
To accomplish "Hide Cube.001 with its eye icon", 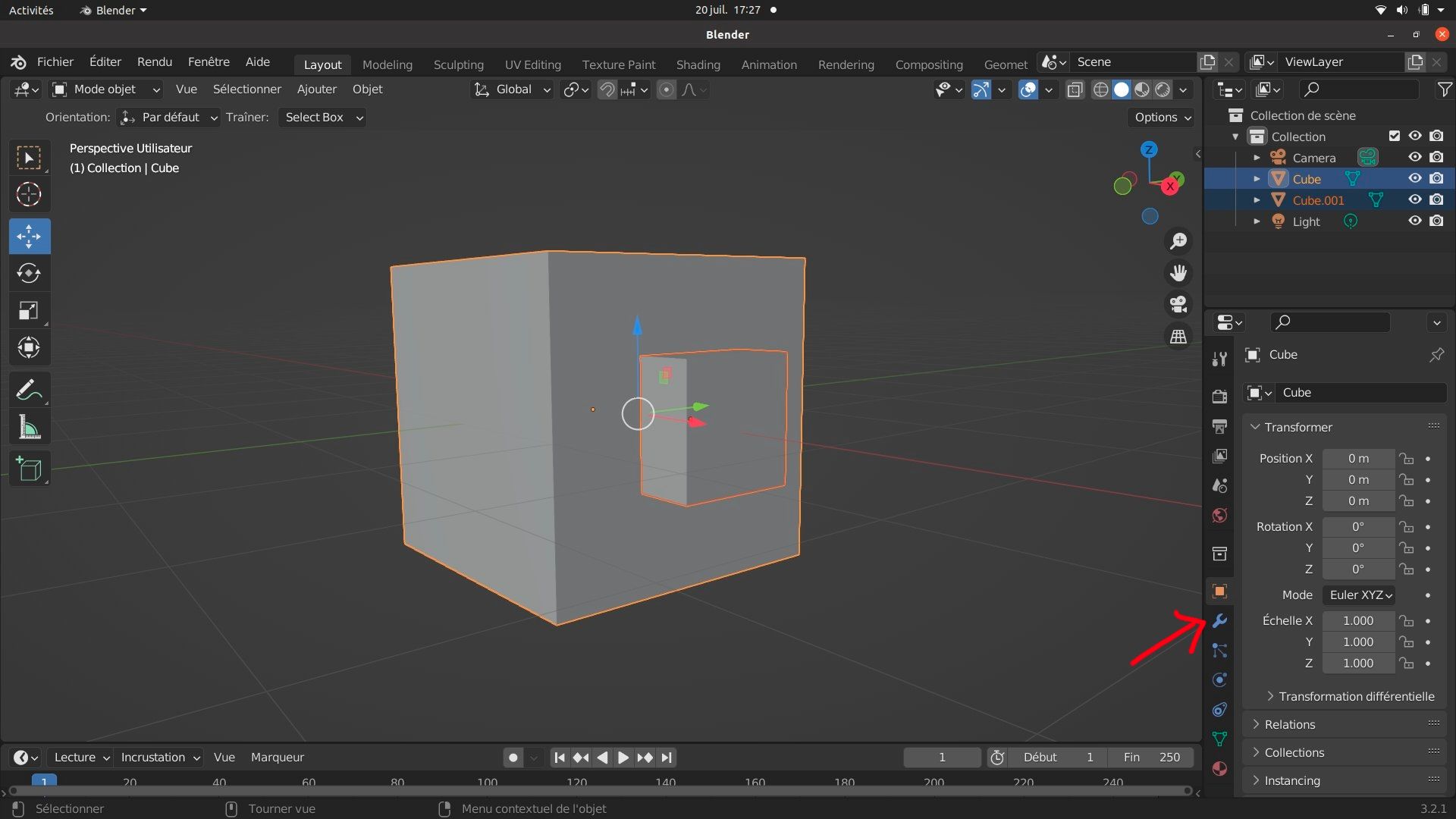I will point(1415,200).
